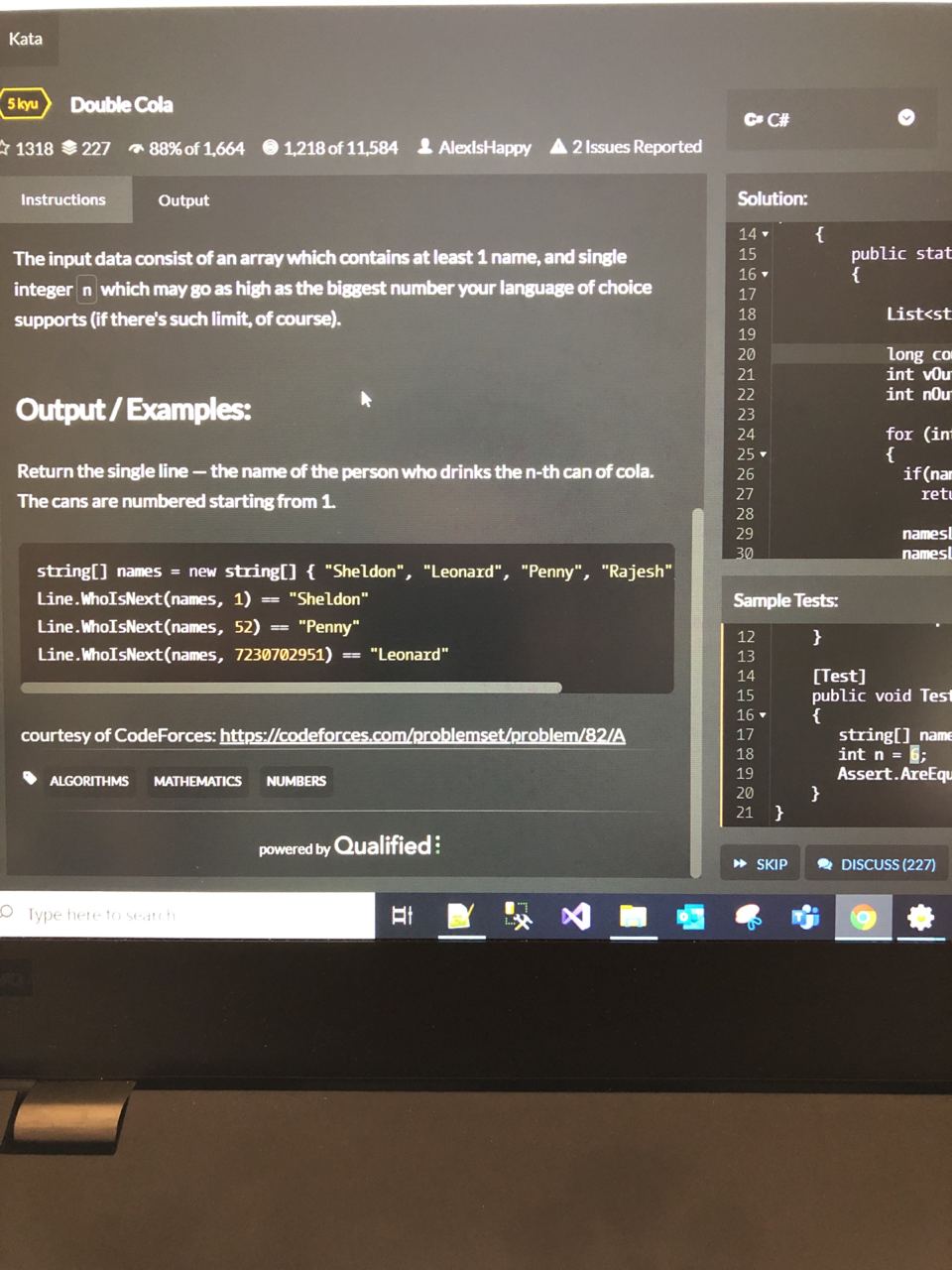Click the int n = 6 line
952x1270 pixels.
click(882, 754)
